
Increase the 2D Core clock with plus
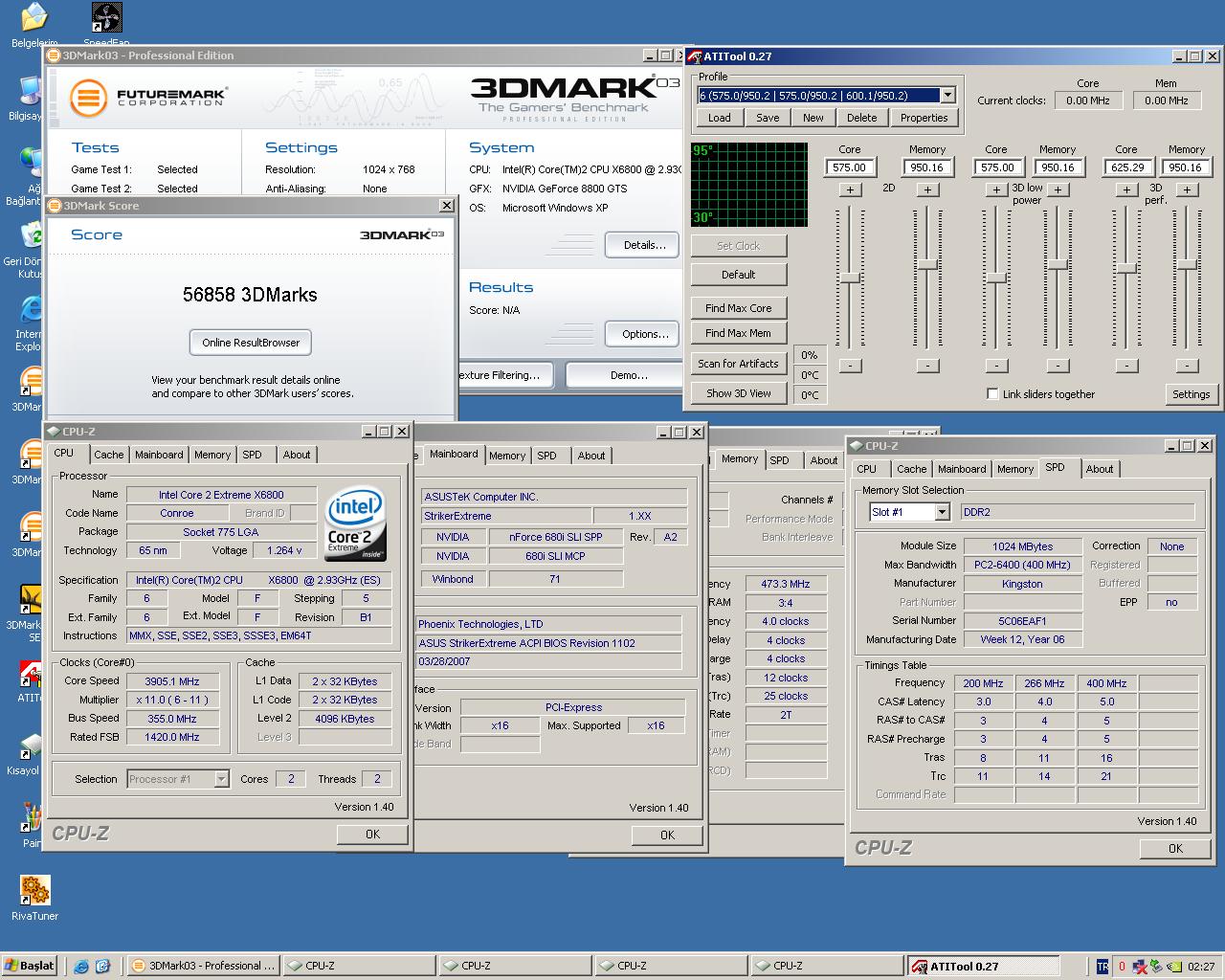(x=850, y=189)
